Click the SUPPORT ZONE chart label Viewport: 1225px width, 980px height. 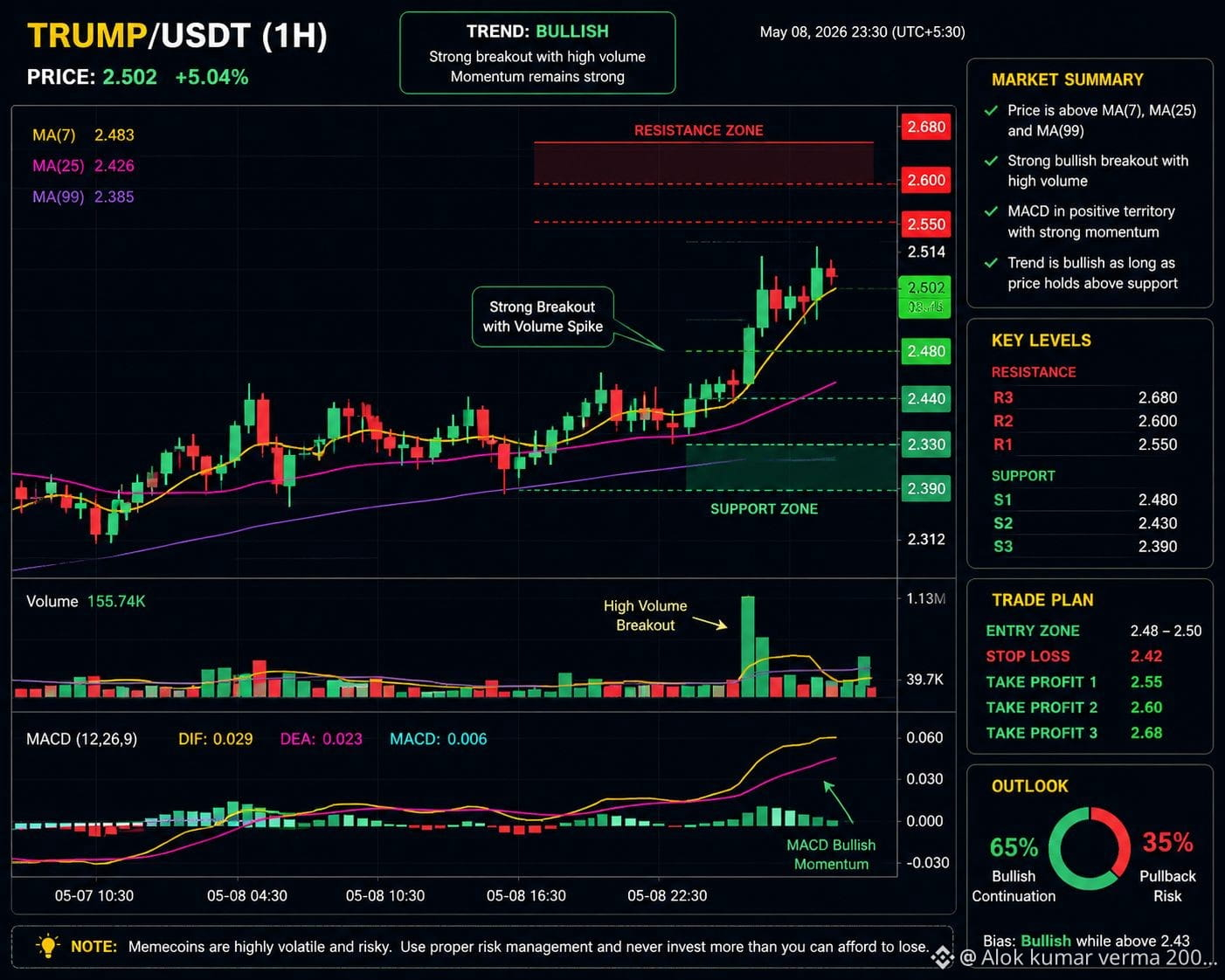pyautogui.click(x=765, y=509)
